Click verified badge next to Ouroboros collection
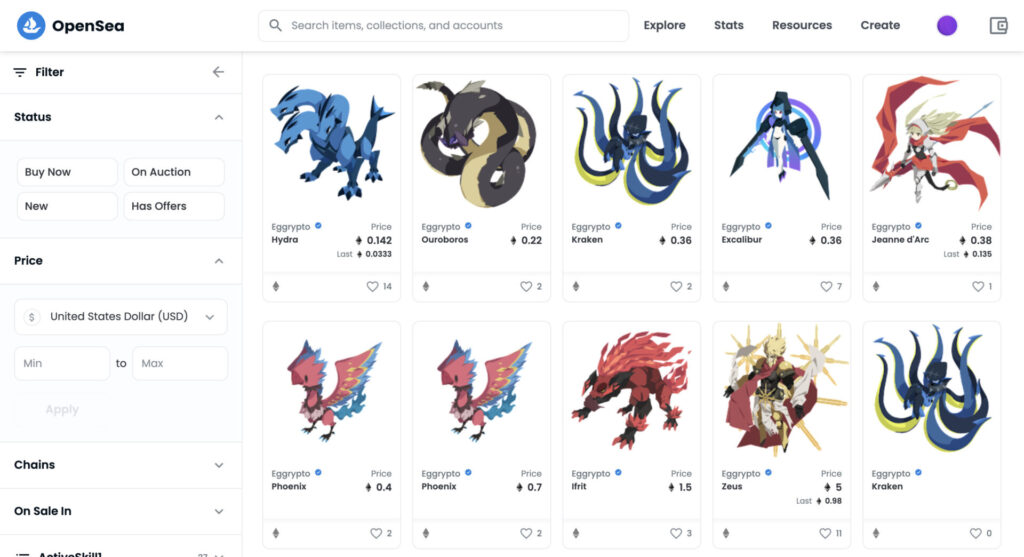 [468, 226]
